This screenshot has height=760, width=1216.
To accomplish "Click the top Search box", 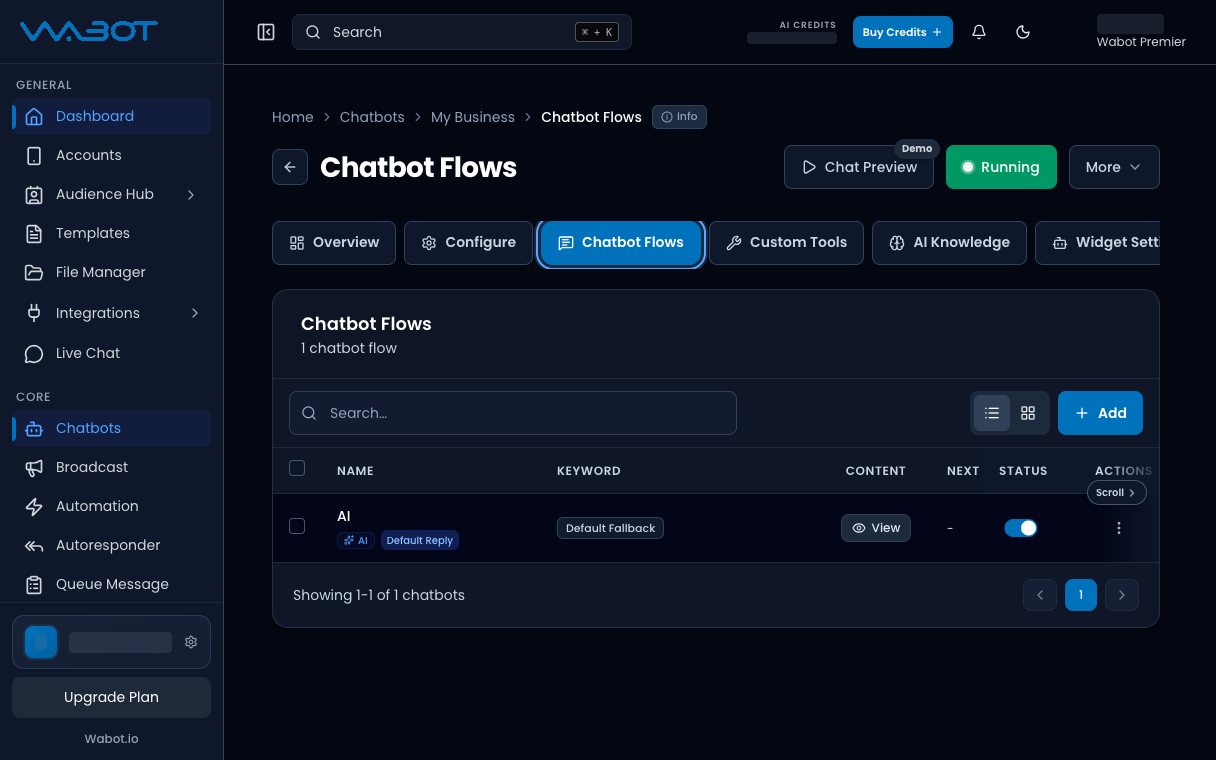I will [462, 32].
